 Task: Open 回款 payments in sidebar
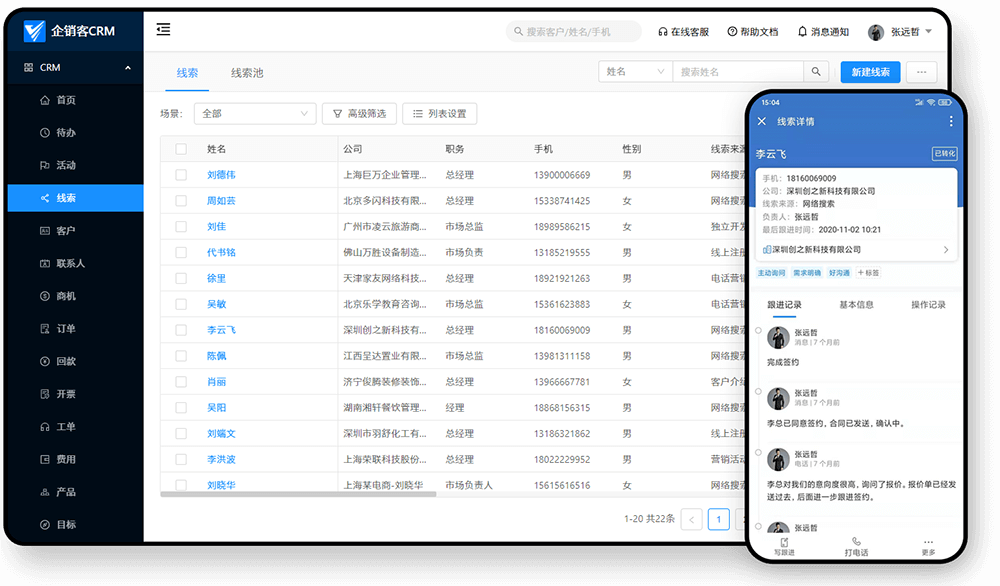(75, 361)
